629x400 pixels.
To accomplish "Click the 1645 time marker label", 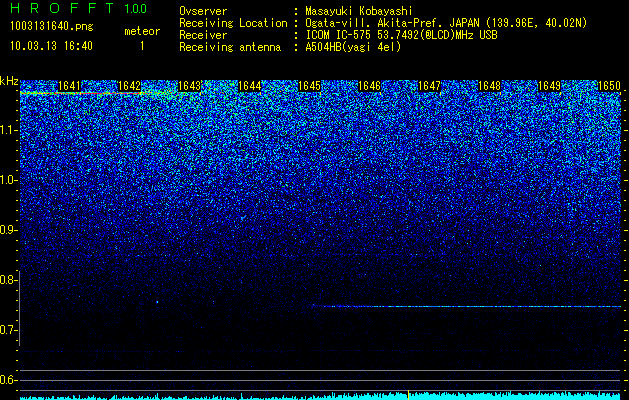I will tap(309, 86).
